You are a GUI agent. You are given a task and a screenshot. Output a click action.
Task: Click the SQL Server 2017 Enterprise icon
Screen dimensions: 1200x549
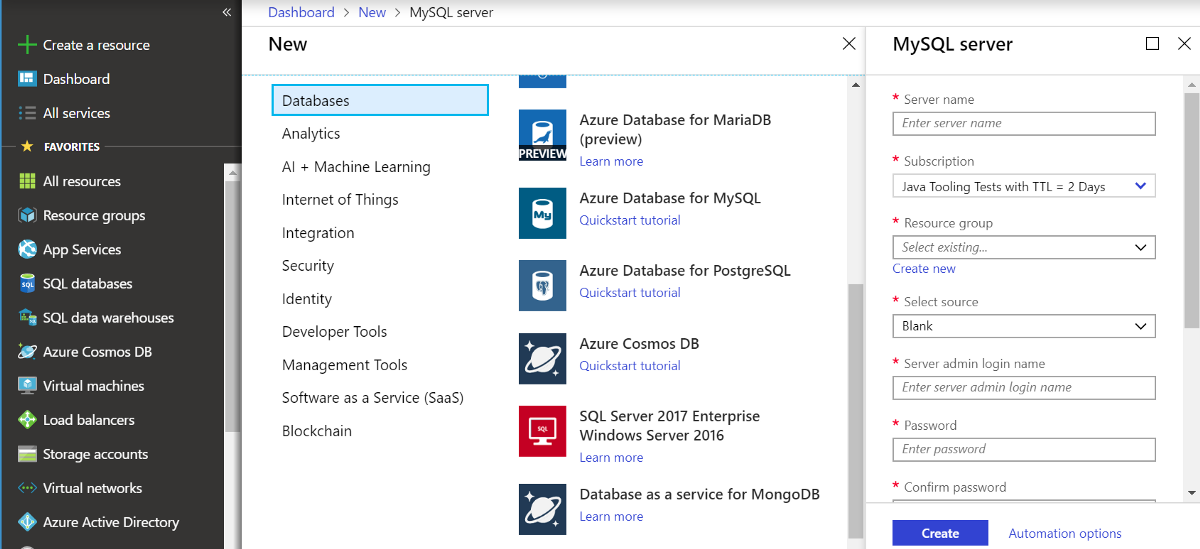[543, 431]
